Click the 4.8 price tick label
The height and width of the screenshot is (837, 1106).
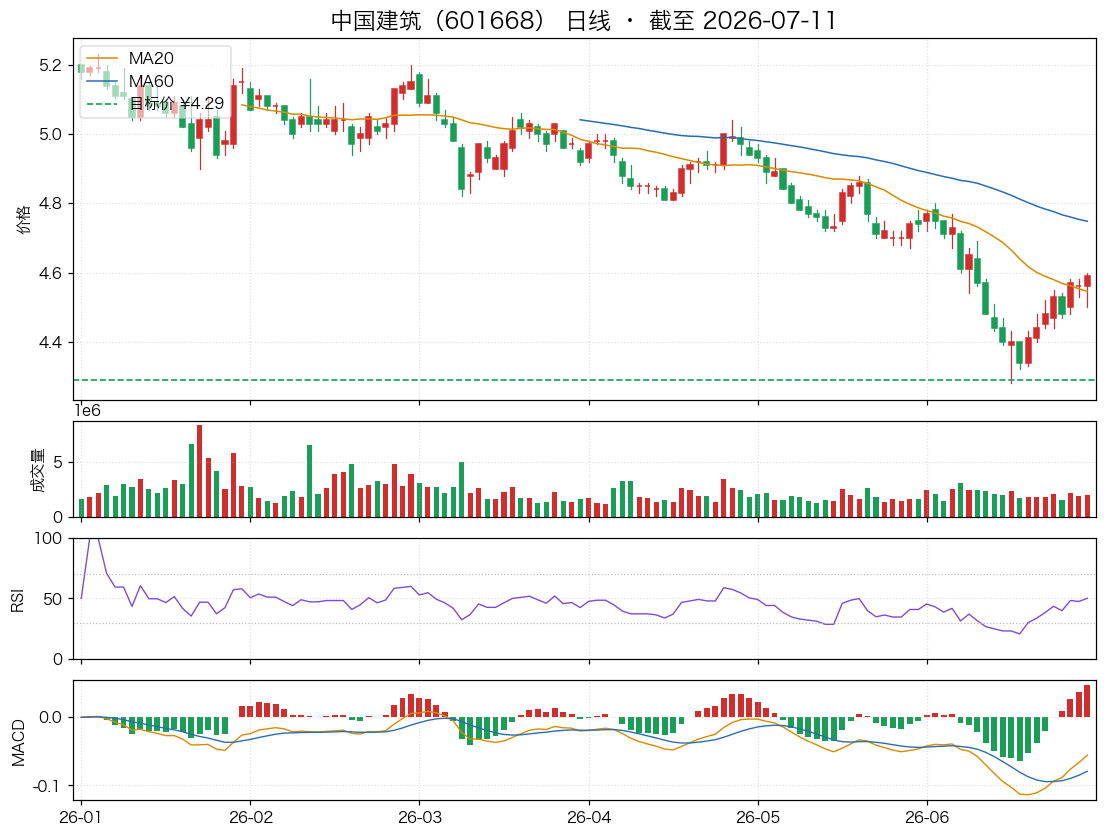(x=51, y=204)
